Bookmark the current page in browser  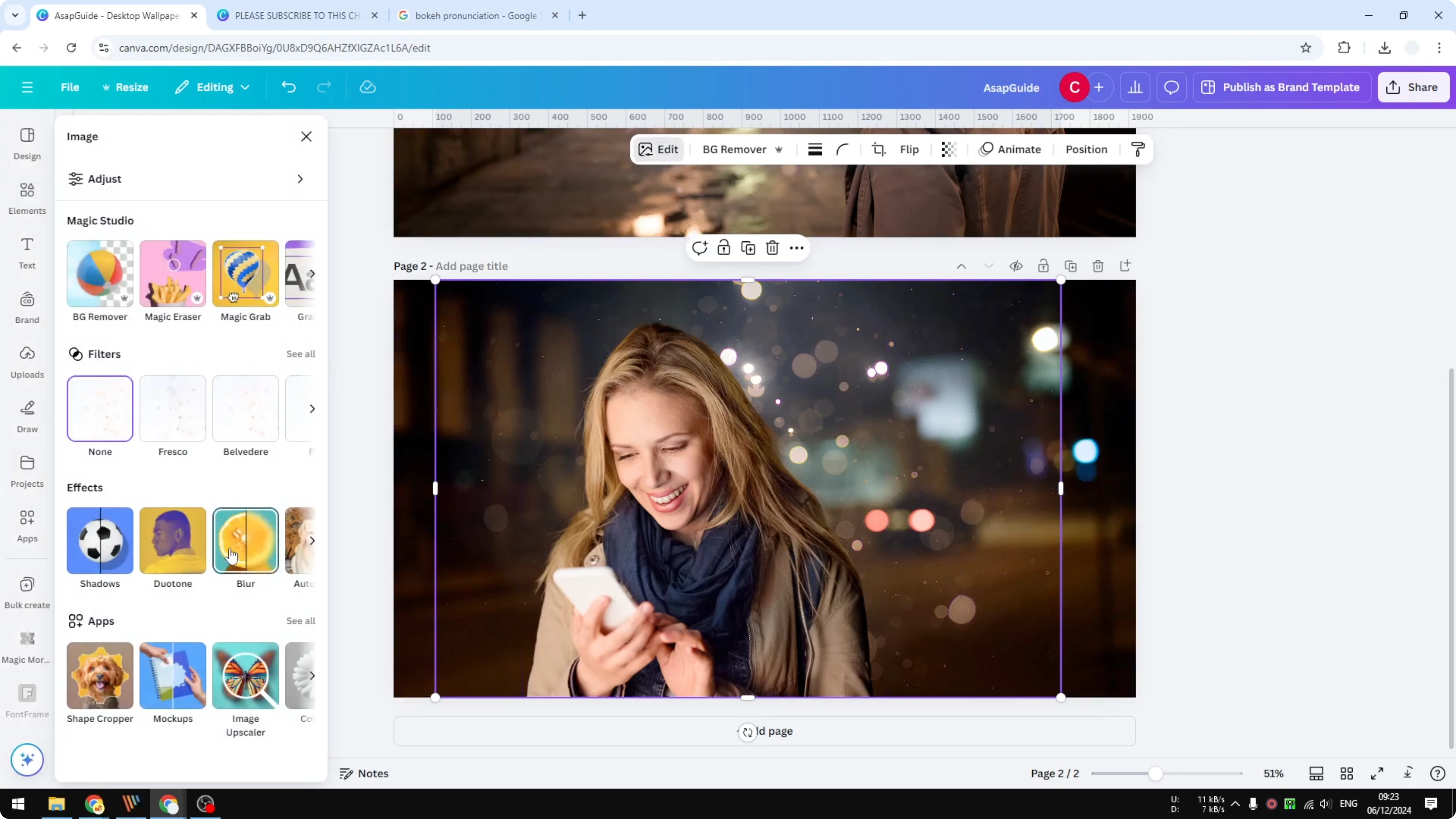coord(1306,47)
